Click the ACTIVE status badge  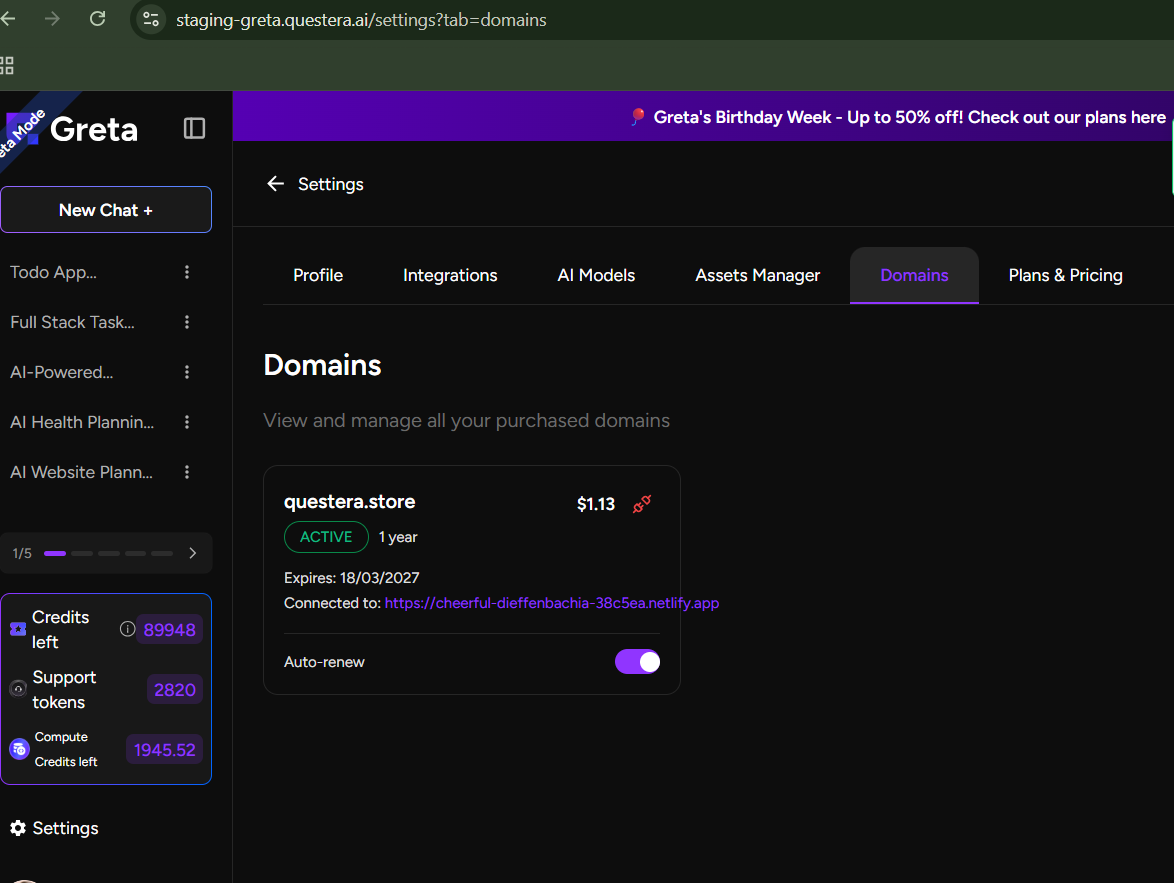click(326, 537)
